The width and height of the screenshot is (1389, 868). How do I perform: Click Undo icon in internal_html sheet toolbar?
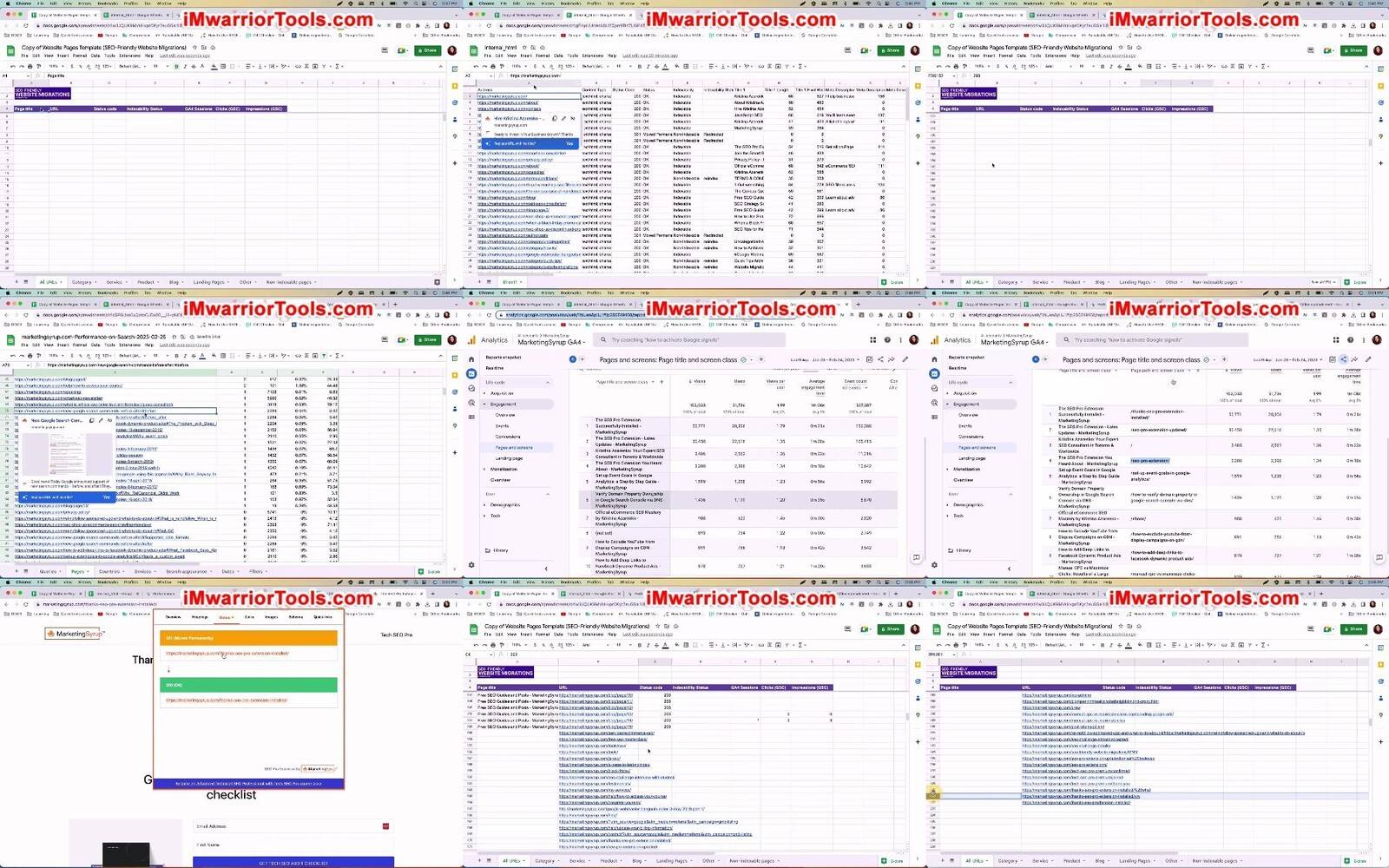point(476,66)
